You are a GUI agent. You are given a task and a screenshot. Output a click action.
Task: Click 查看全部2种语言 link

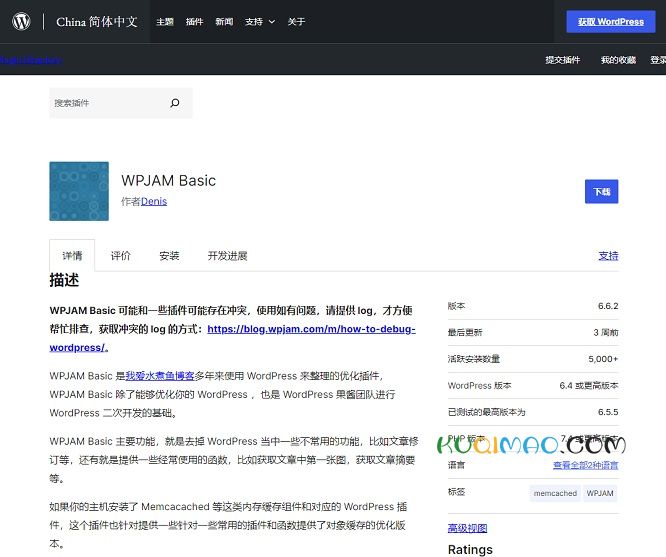click(586, 465)
